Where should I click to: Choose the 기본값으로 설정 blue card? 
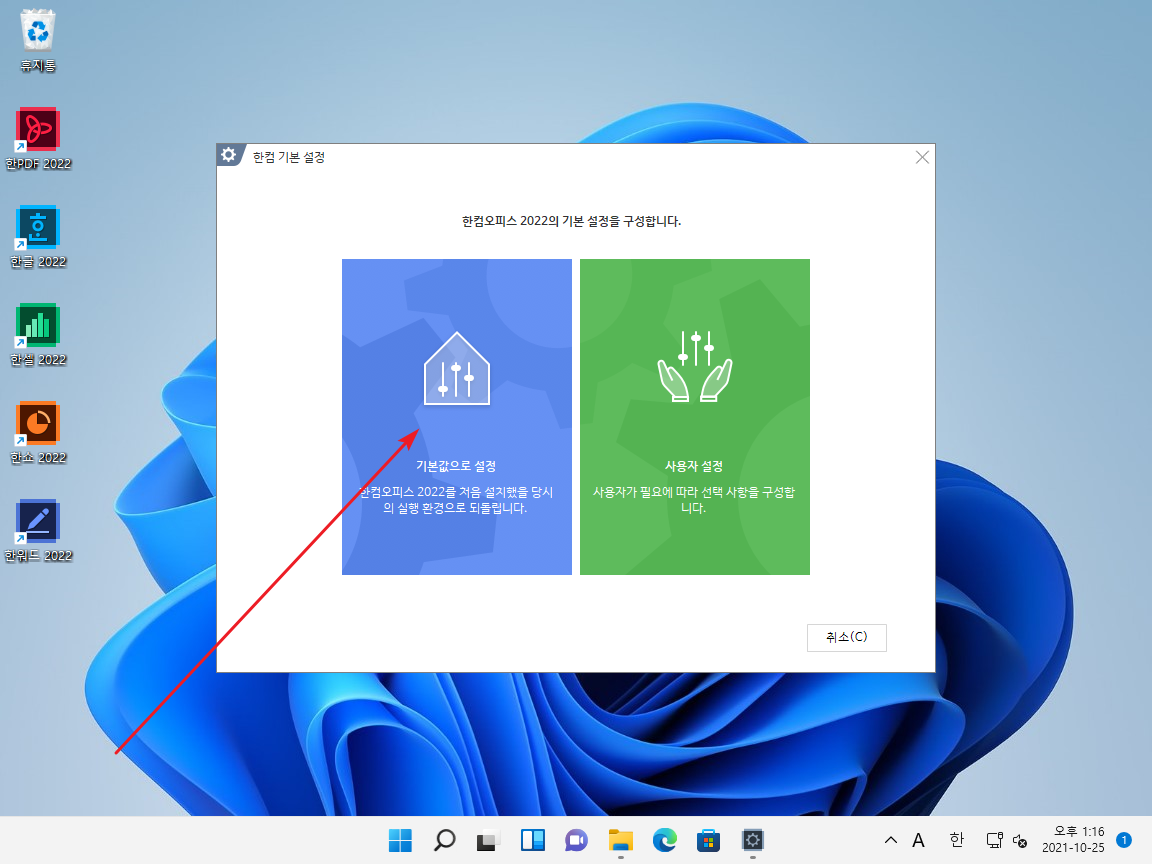pyautogui.click(x=456, y=417)
